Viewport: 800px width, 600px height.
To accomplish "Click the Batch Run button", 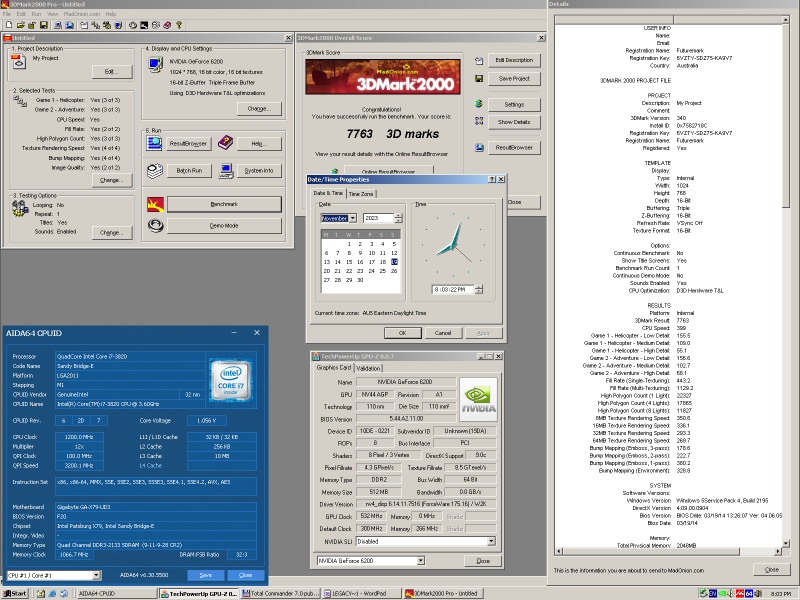I will (x=189, y=170).
